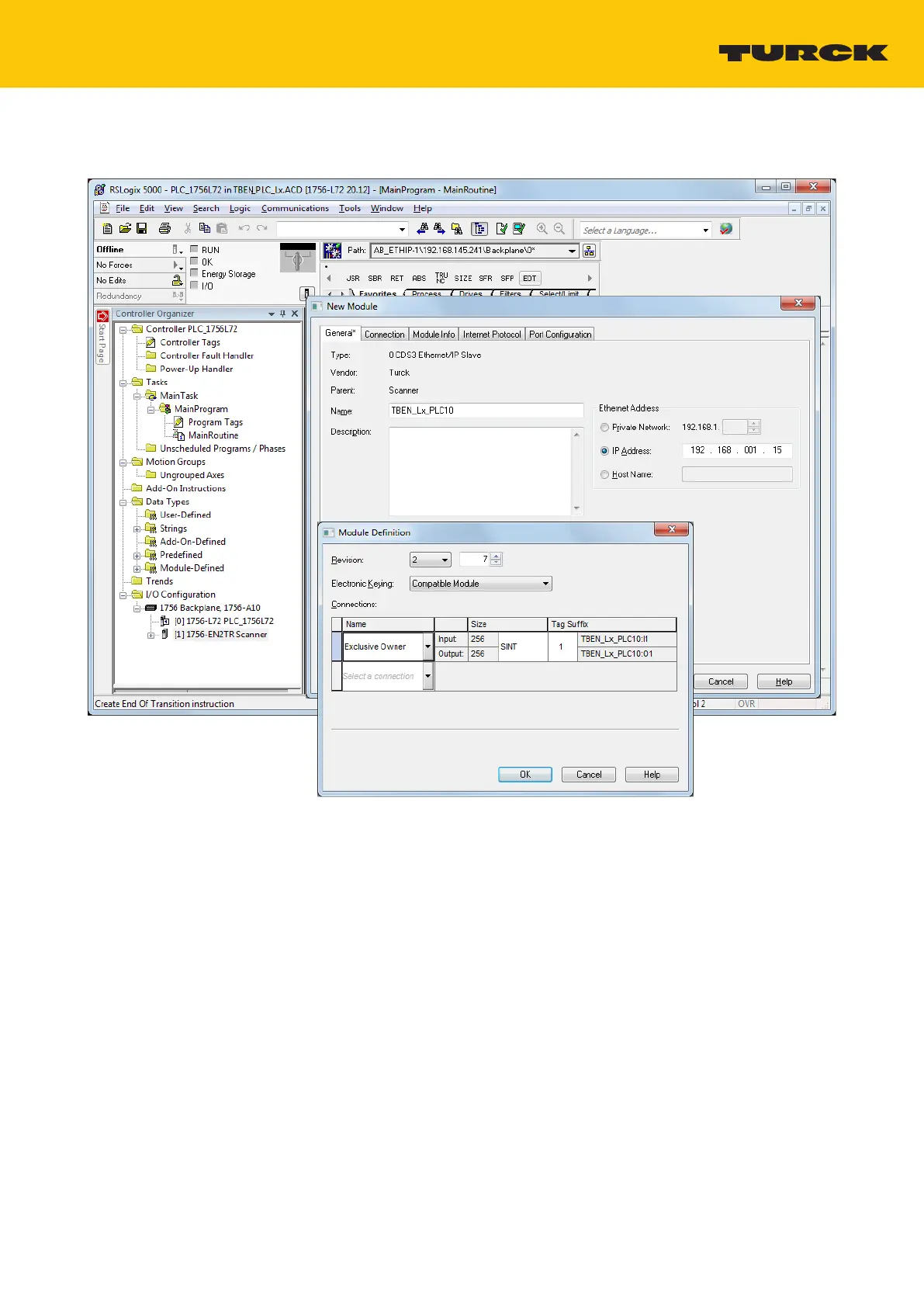The image size is (924, 1307).
Task: Click the Undo arrow icon
Action: 244,228
